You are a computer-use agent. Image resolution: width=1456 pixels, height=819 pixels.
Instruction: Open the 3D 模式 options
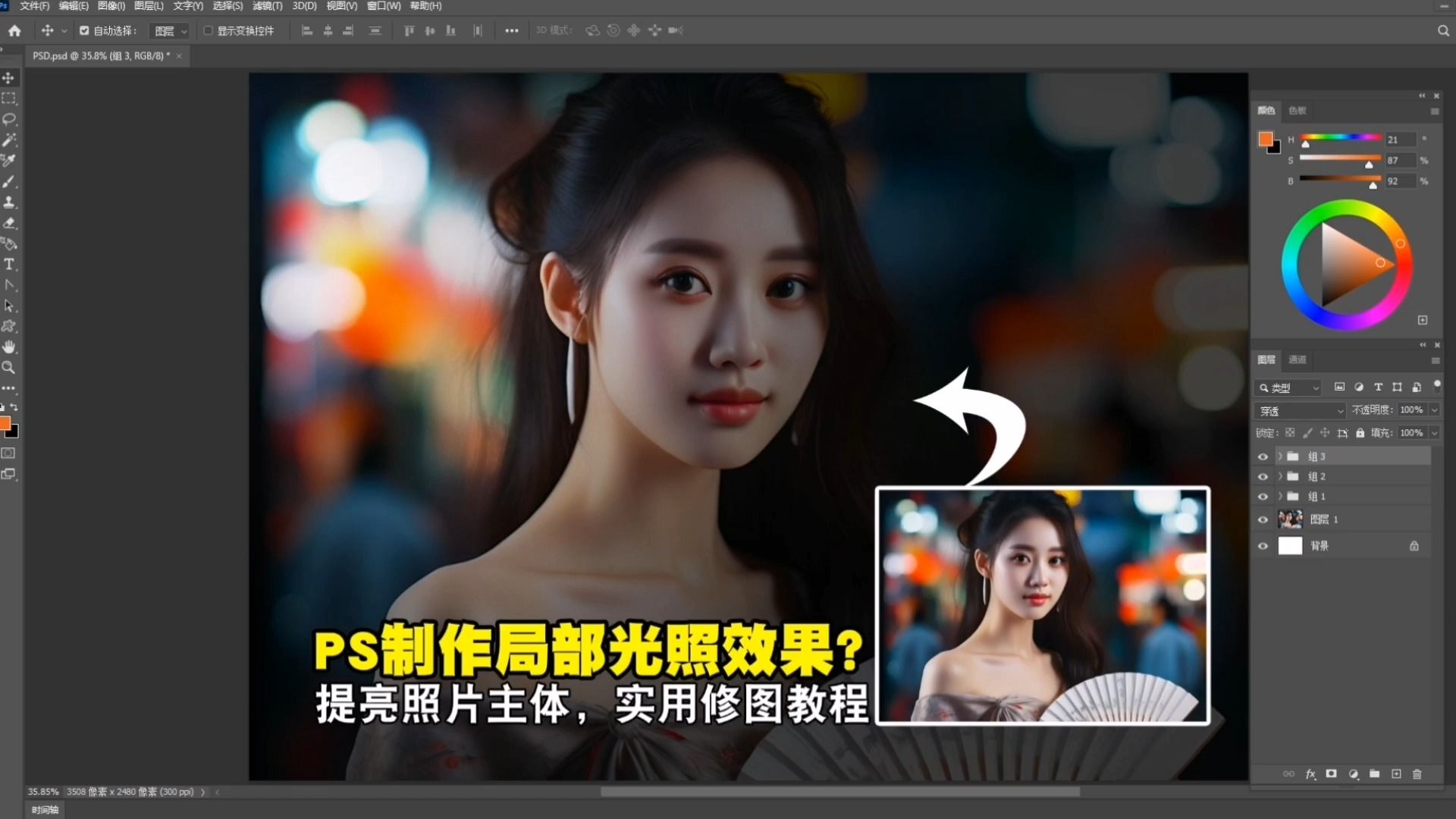coord(554,30)
